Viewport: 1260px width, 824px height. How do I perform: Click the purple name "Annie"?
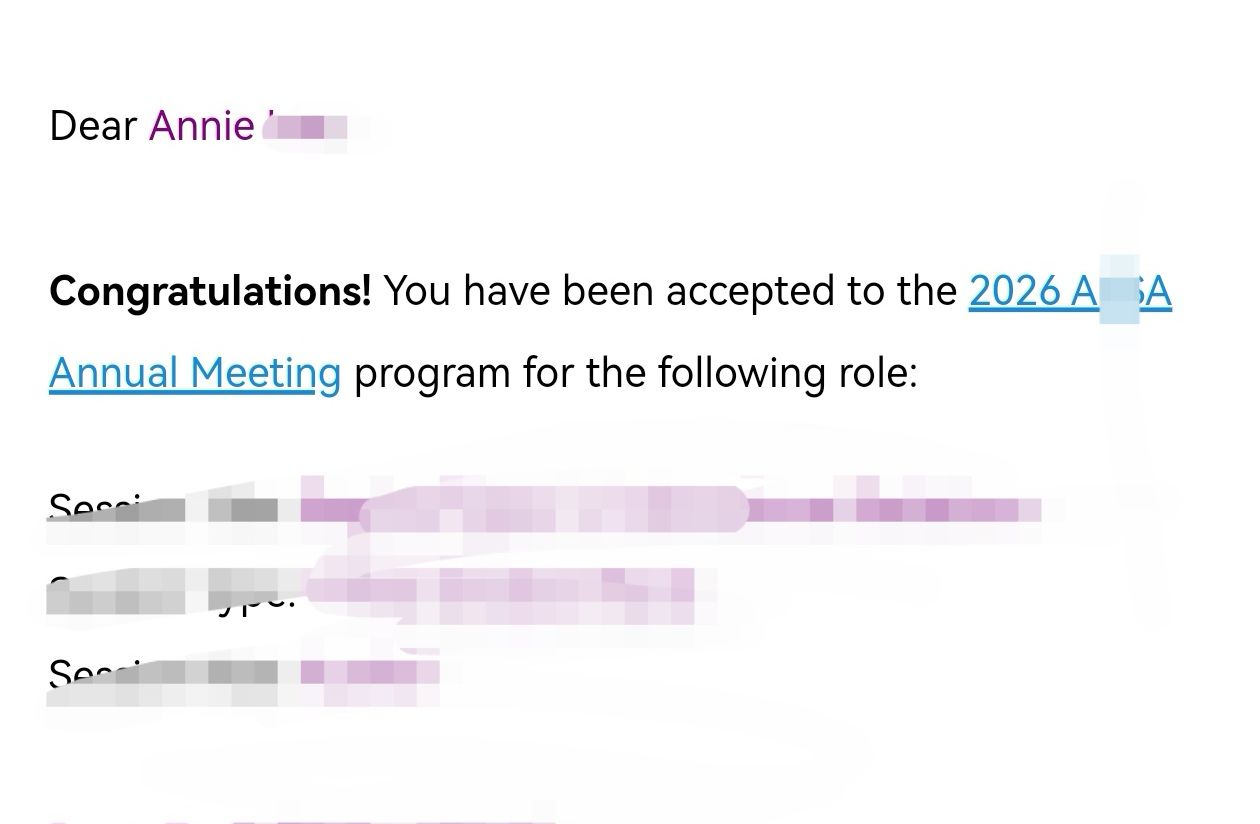coord(201,126)
